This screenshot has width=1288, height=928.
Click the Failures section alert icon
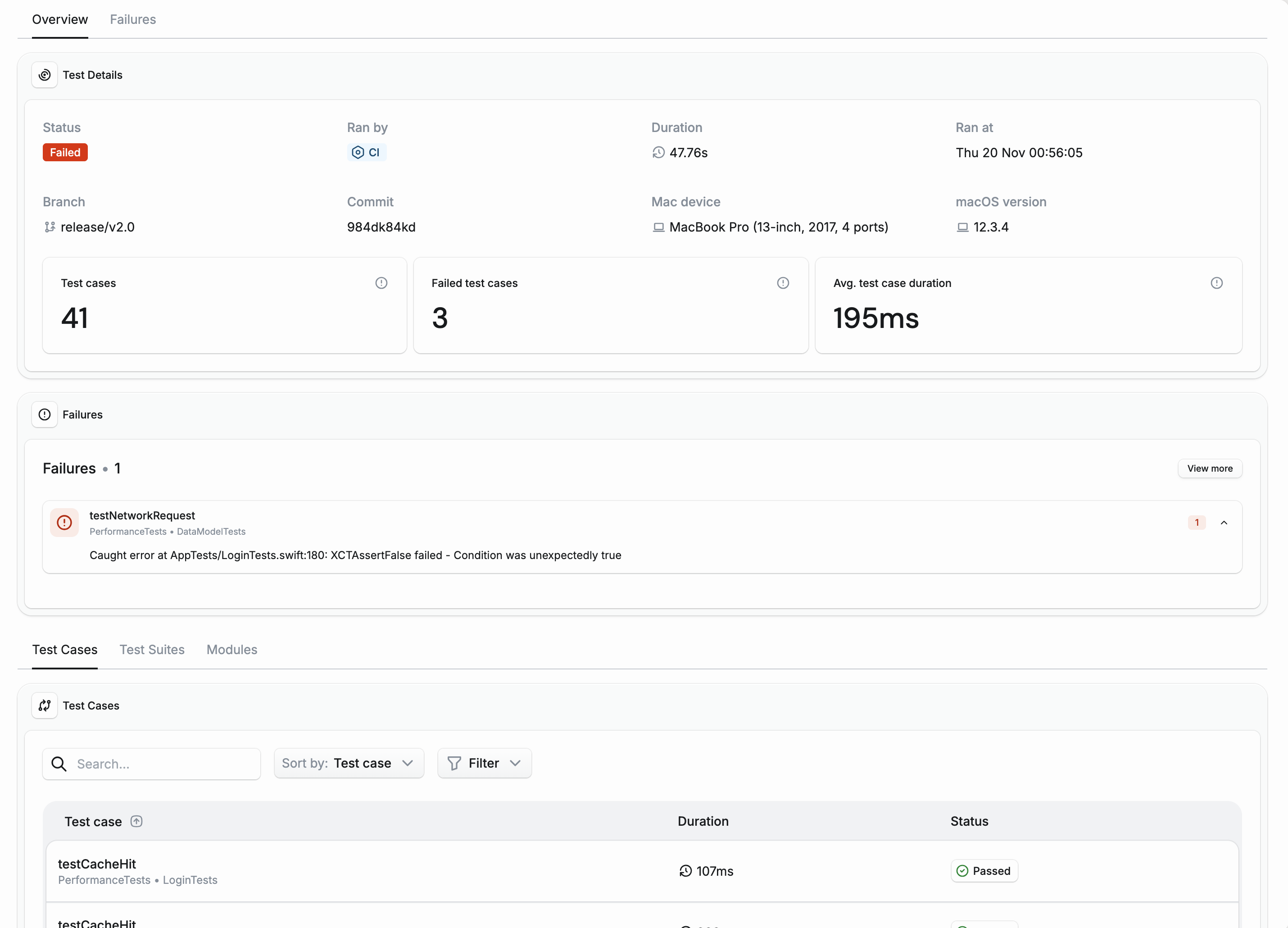(44, 414)
